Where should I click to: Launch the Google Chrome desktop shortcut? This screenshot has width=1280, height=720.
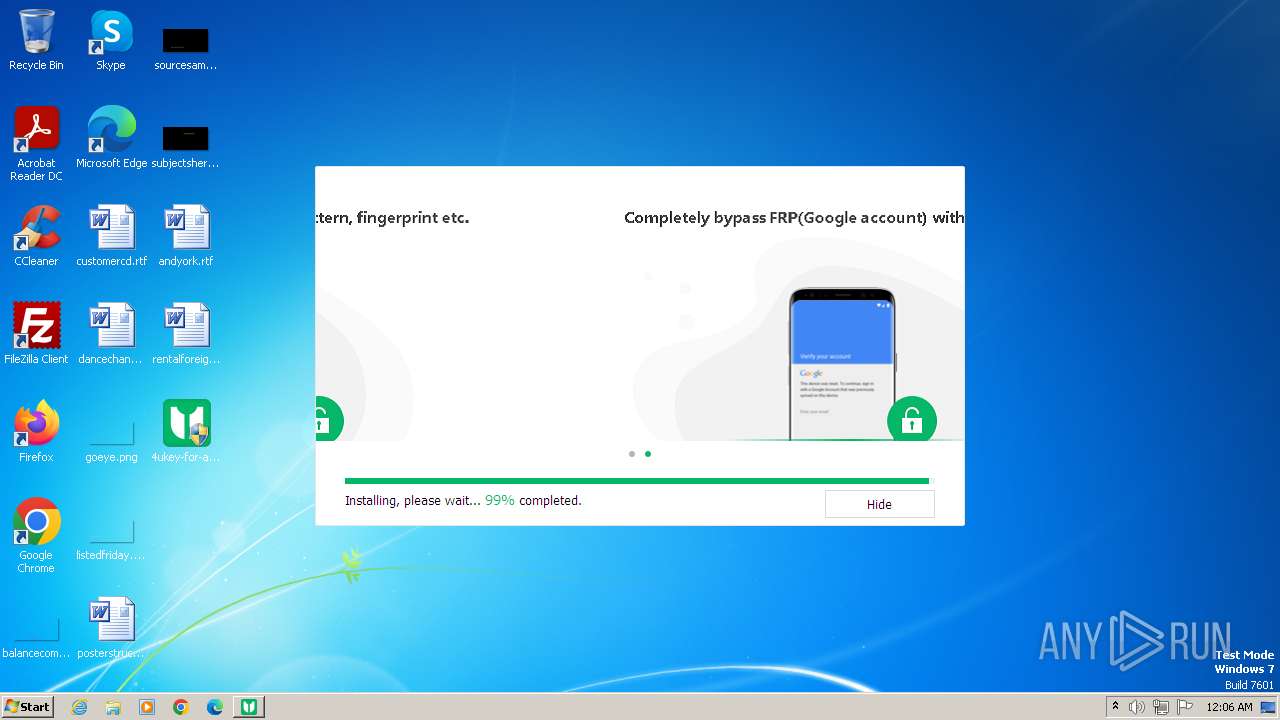pyautogui.click(x=36, y=536)
